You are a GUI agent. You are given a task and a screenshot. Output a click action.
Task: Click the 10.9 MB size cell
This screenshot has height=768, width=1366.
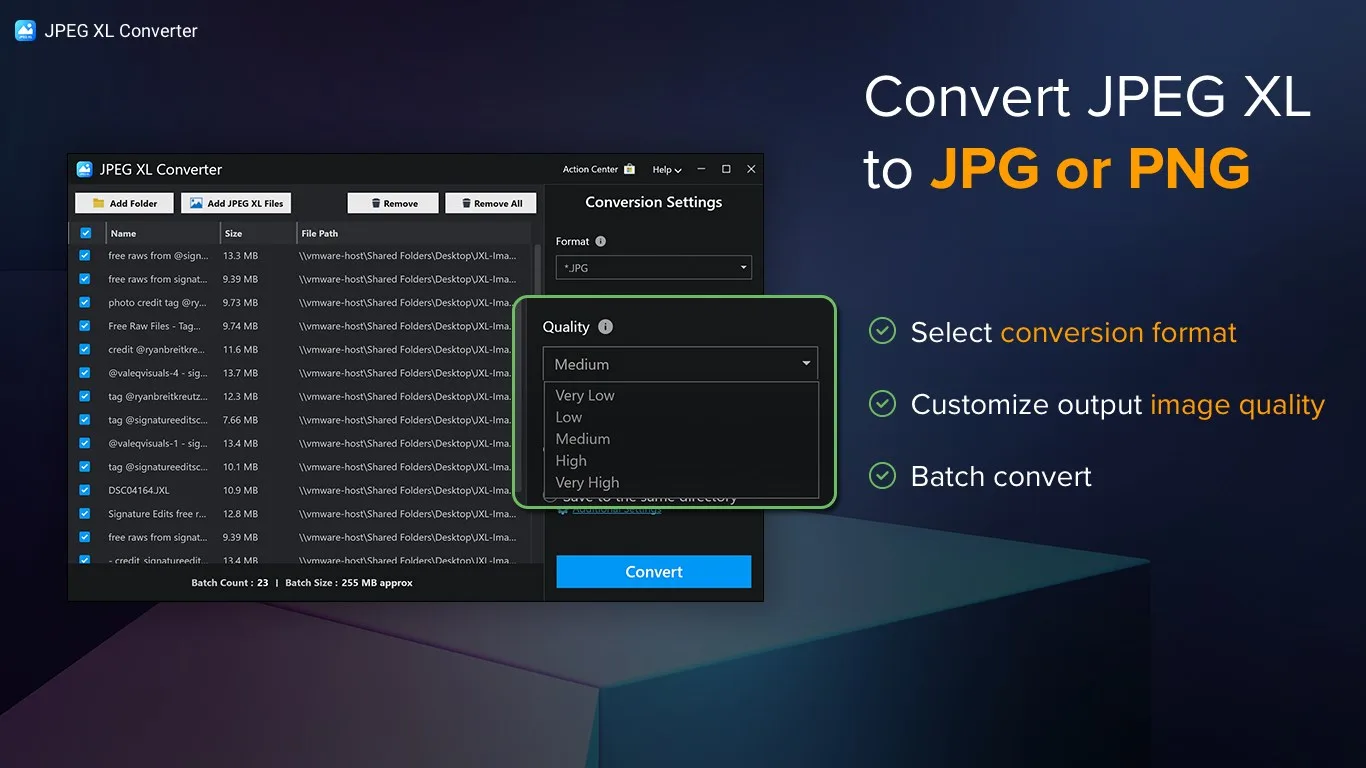point(240,490)
